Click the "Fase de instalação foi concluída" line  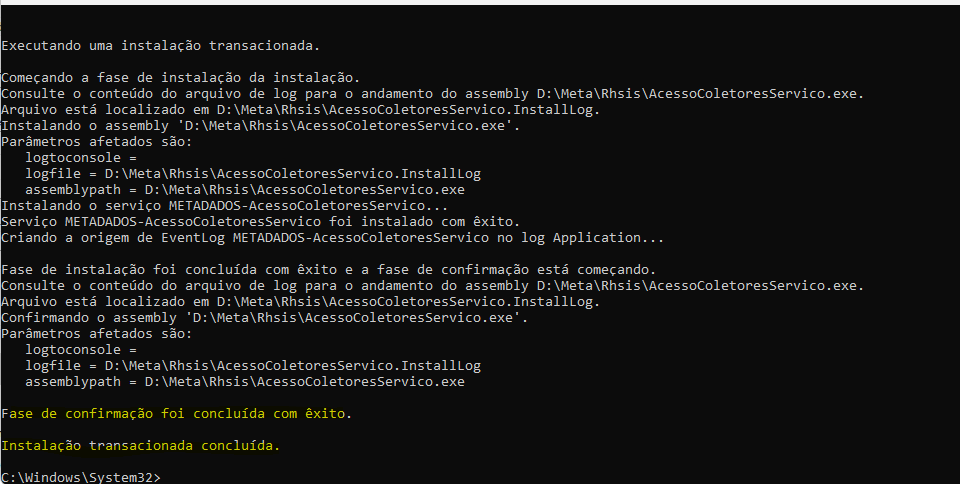click(328, 269)
